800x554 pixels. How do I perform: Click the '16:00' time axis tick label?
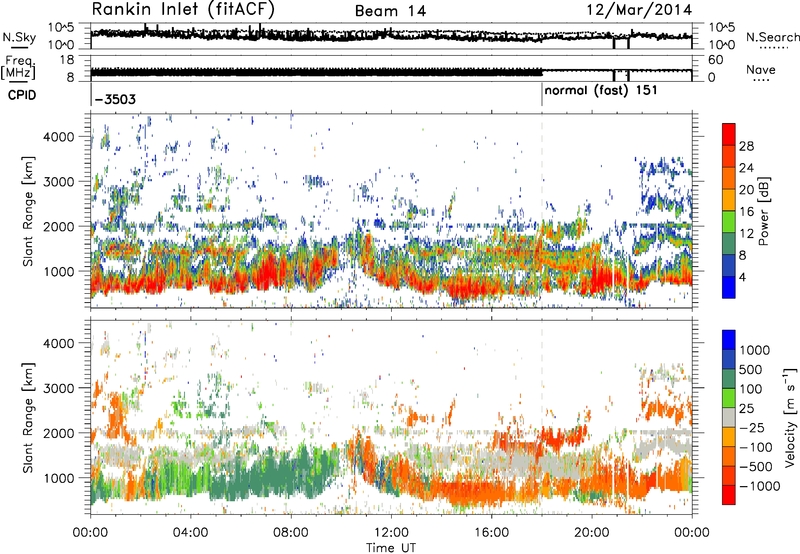pos(491,533)
